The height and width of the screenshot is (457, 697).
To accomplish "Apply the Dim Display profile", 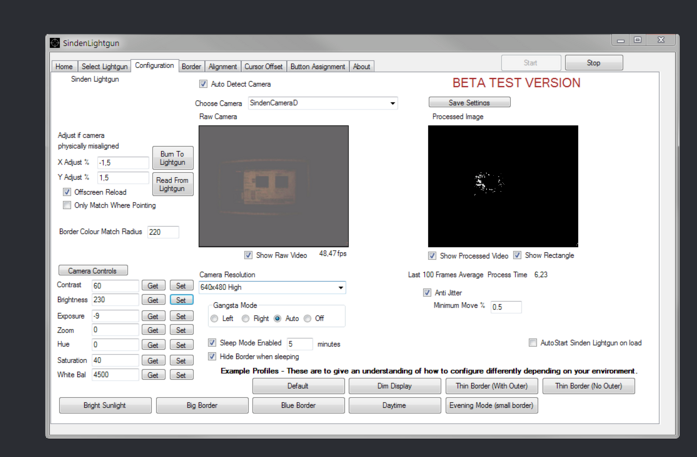I will 395,386.
